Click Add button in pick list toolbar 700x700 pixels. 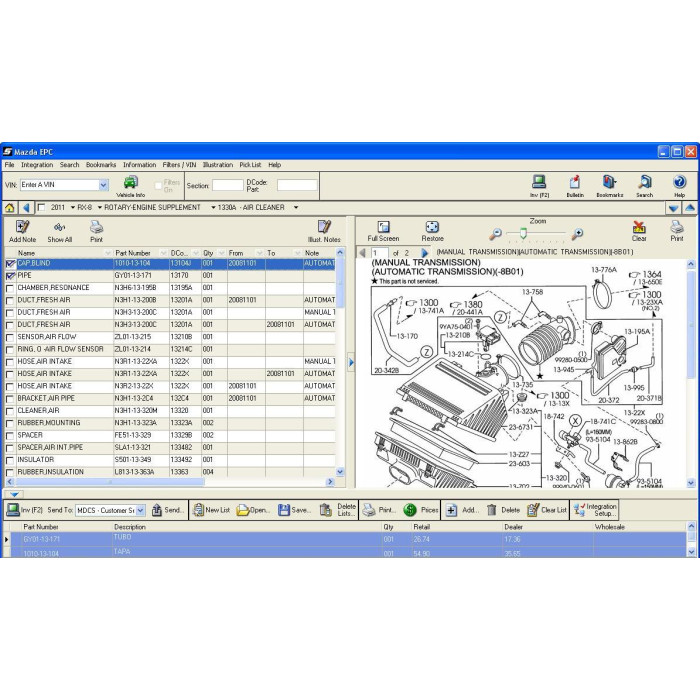point(462,510)
